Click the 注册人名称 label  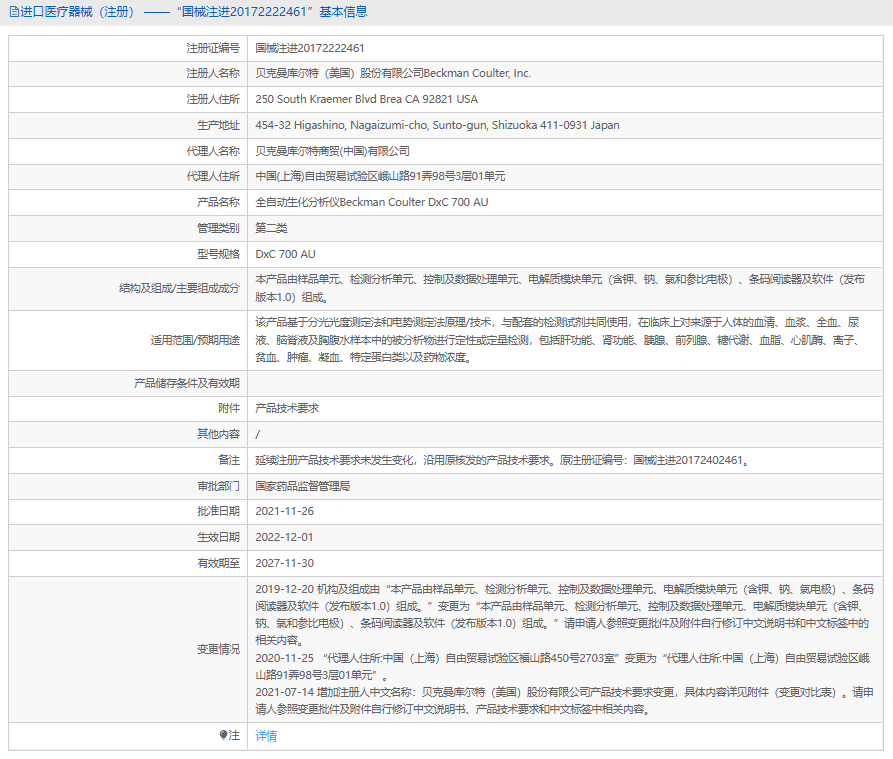click(213, 73)
